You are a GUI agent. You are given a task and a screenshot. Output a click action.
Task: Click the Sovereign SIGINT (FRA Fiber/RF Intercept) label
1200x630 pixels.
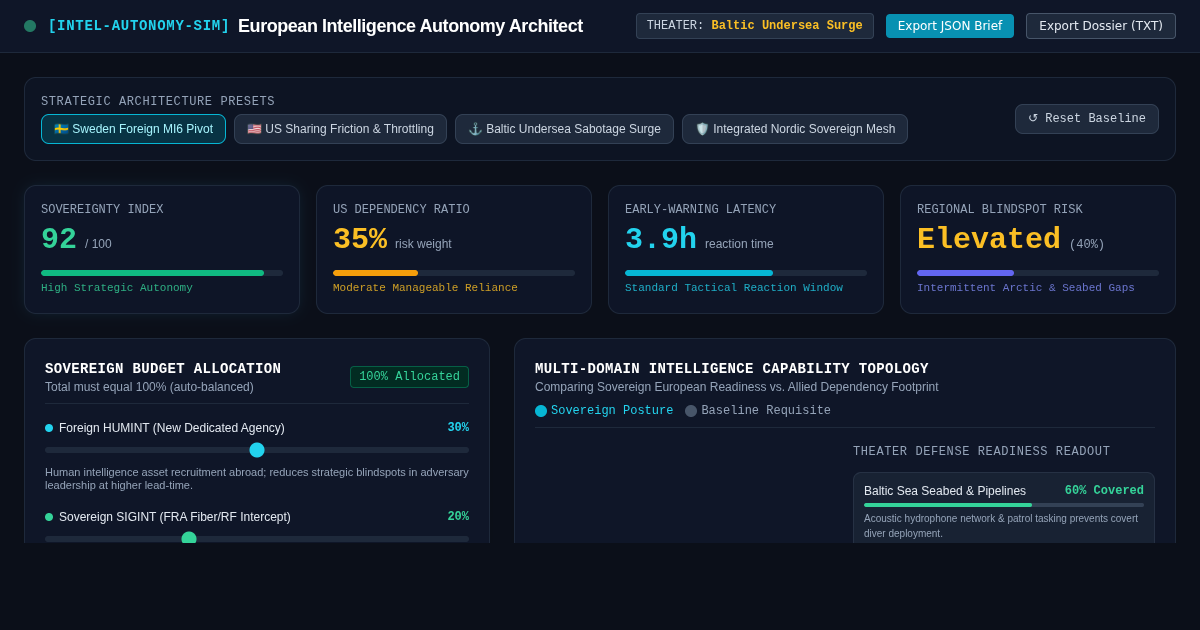[x=175, y=517]
